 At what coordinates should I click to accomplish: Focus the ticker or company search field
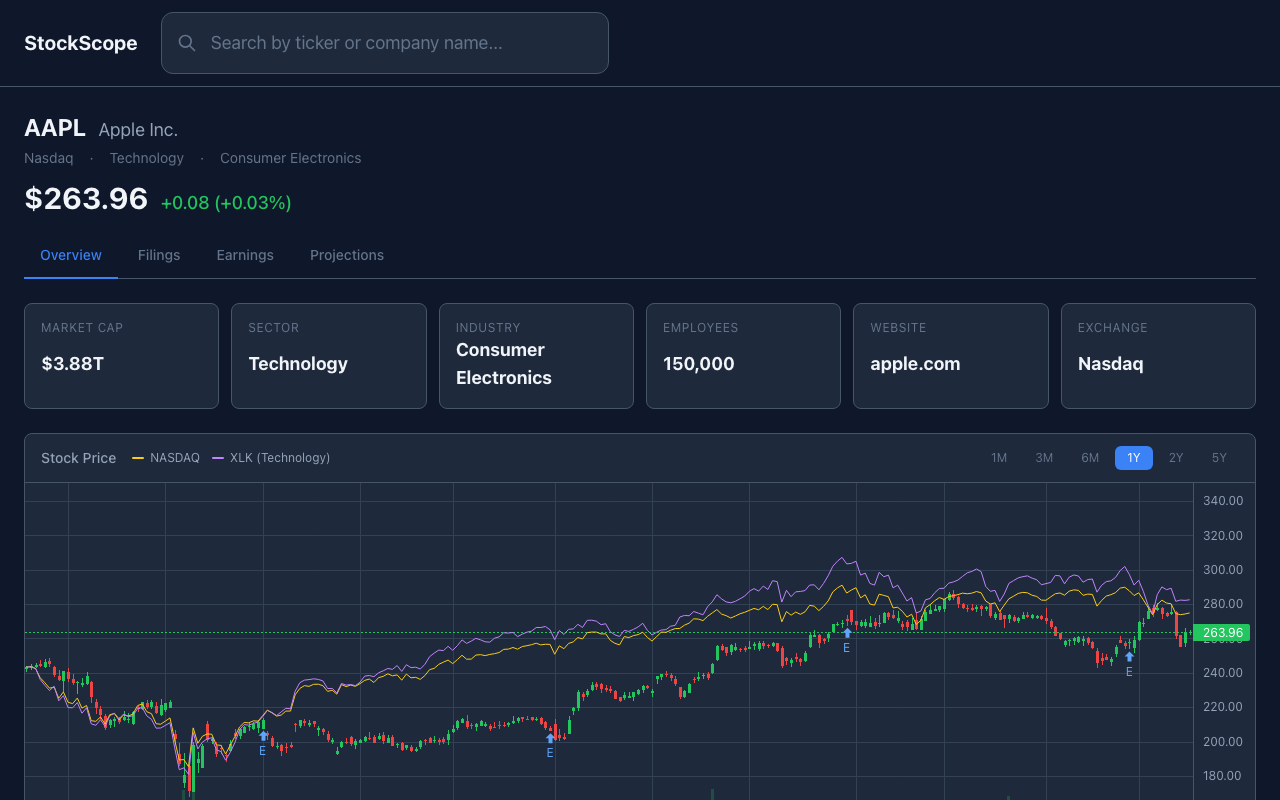[385, 43]
